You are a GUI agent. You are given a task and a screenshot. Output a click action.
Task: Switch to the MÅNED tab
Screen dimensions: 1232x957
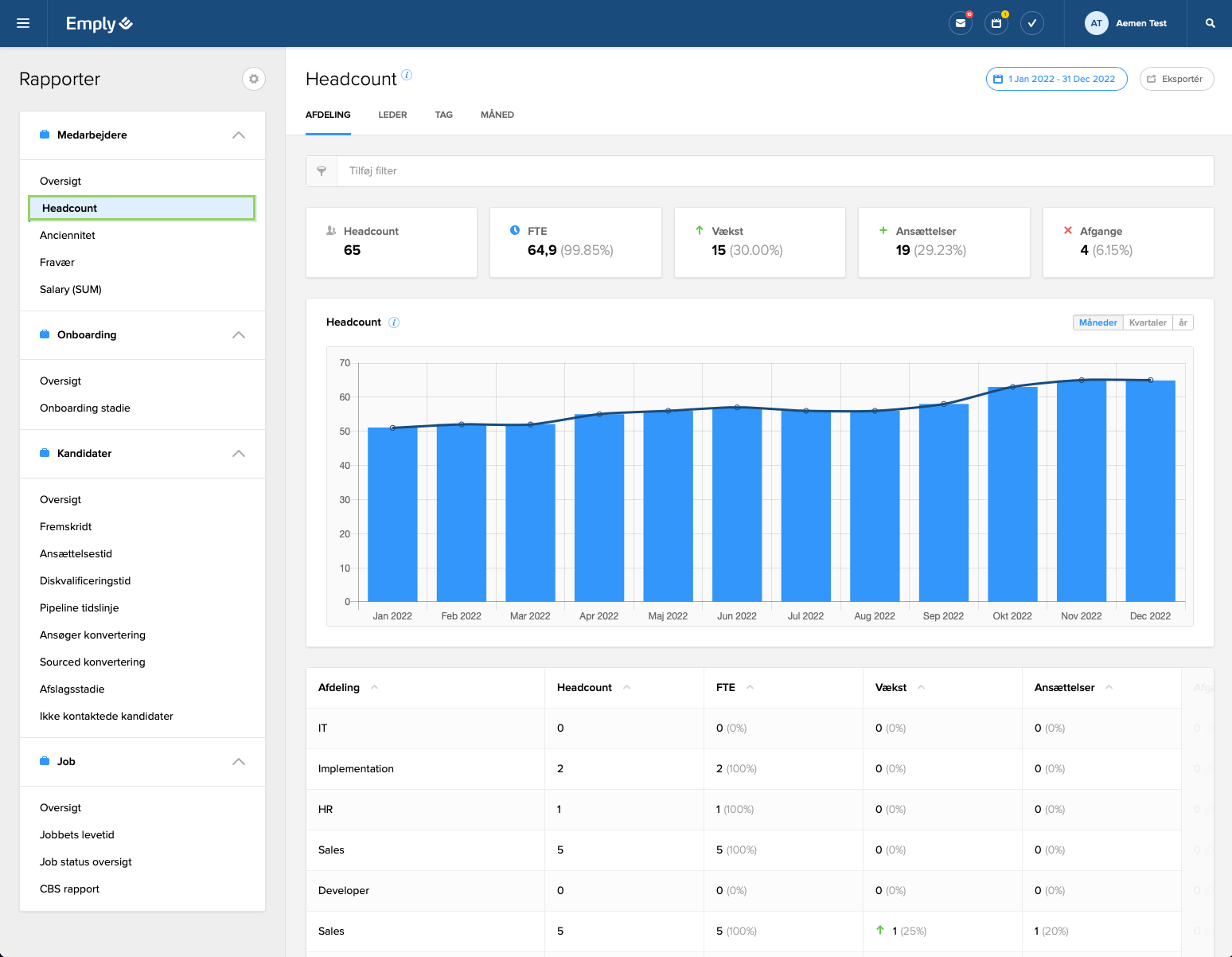[x=497, y=115]
